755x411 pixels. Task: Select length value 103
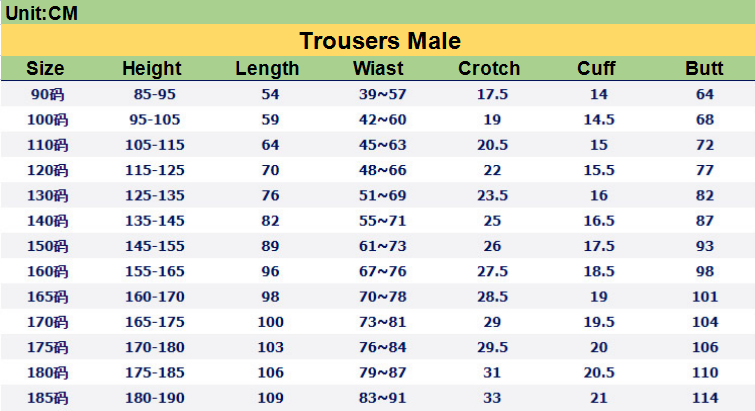point(270,347)
